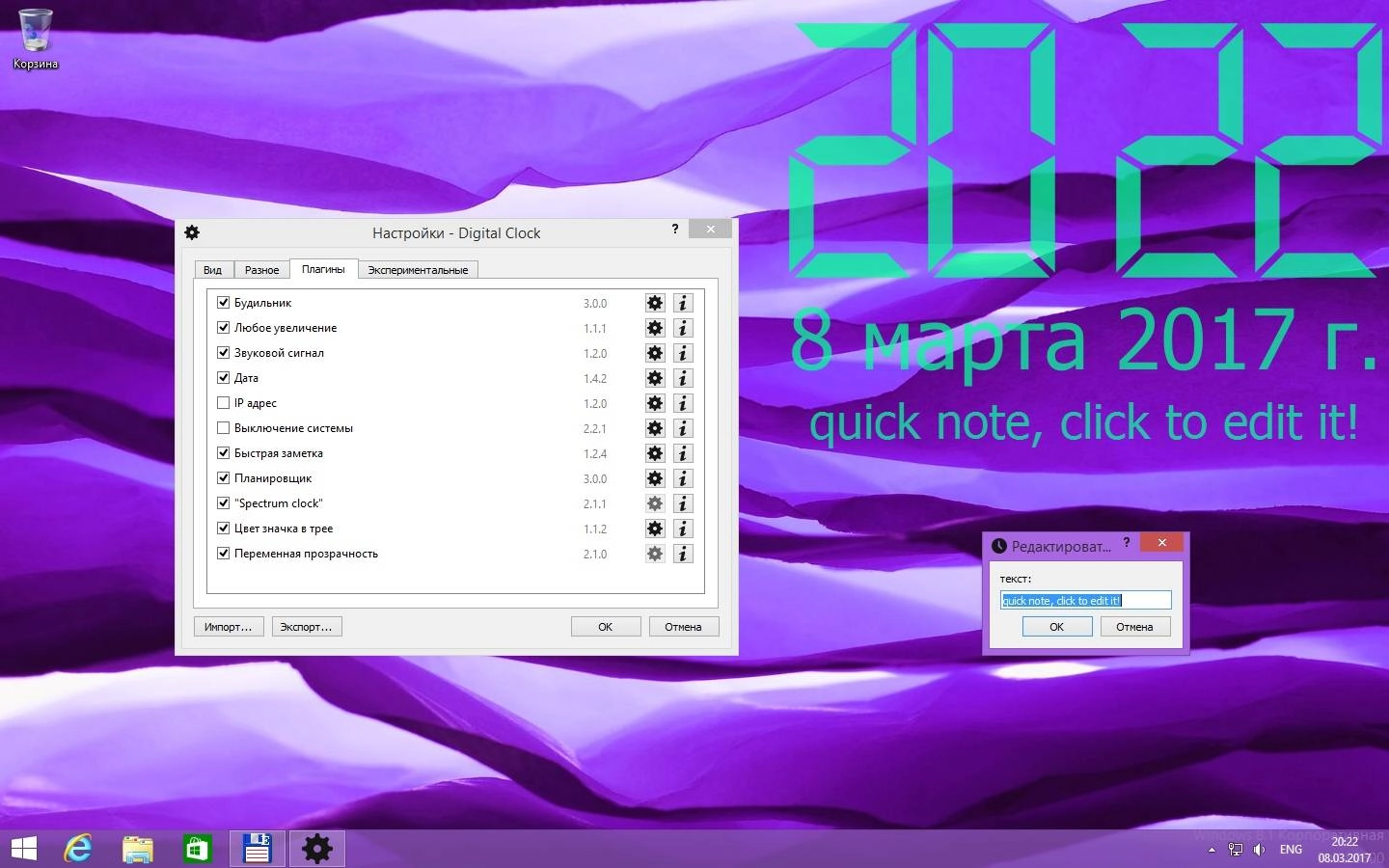
Task: Open settings gear for Любое увеличение plugin
Action: pos(655,328)
